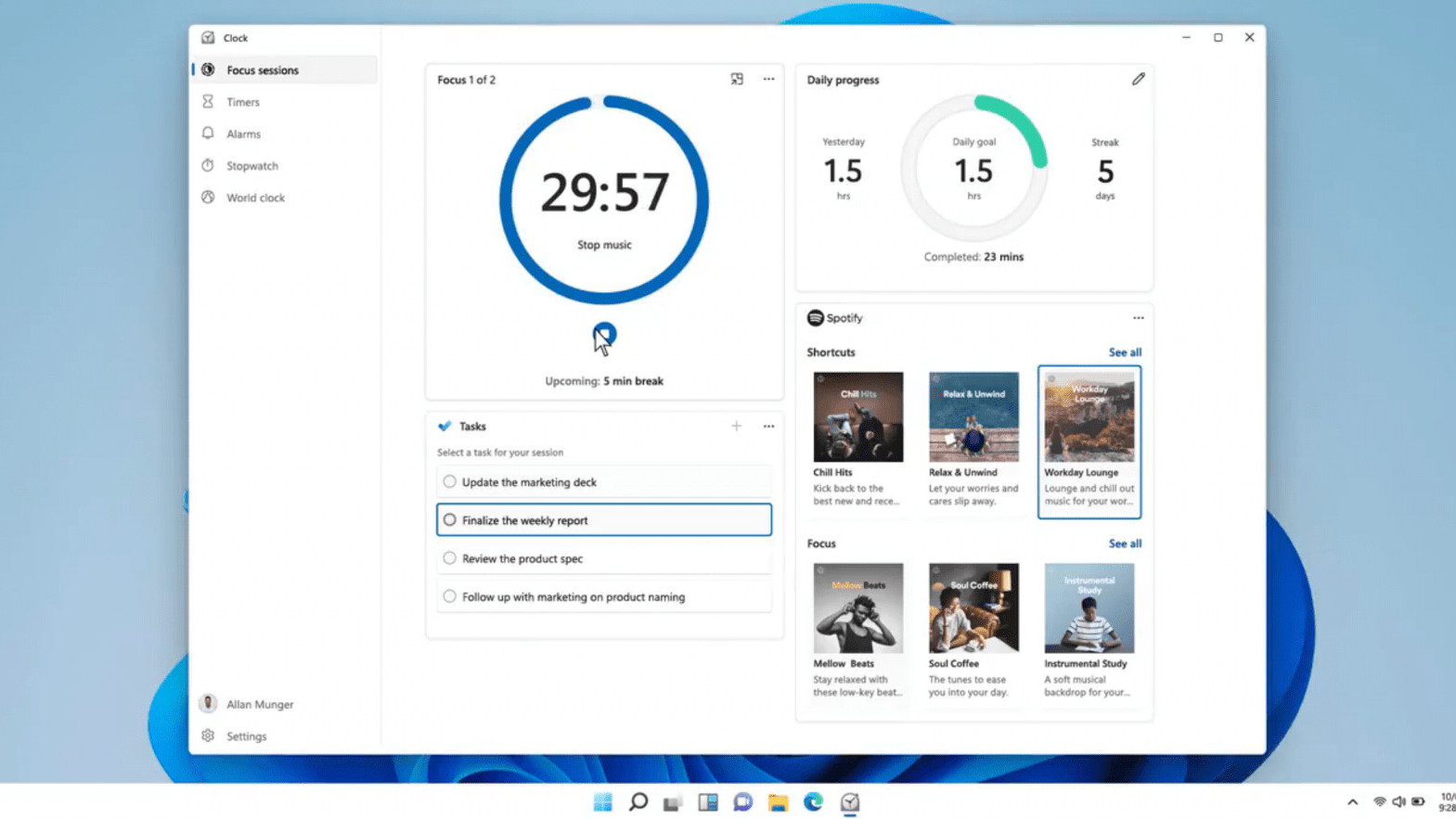Select the 'Update the marketing deck' radio button
The height and width of the screenshot is (819, 1456).
point(450,481)
